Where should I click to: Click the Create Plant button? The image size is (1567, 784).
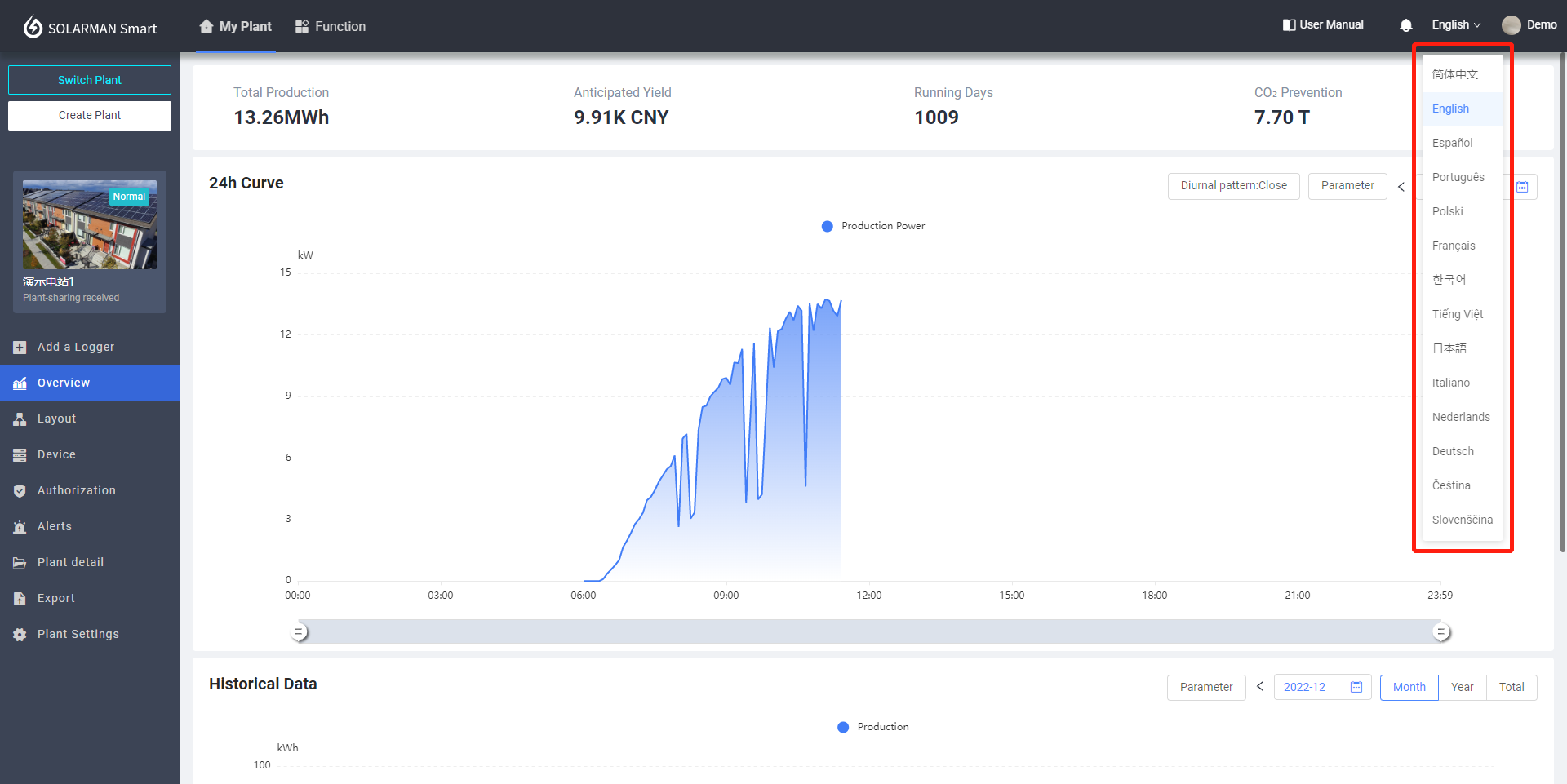point(90,116)
